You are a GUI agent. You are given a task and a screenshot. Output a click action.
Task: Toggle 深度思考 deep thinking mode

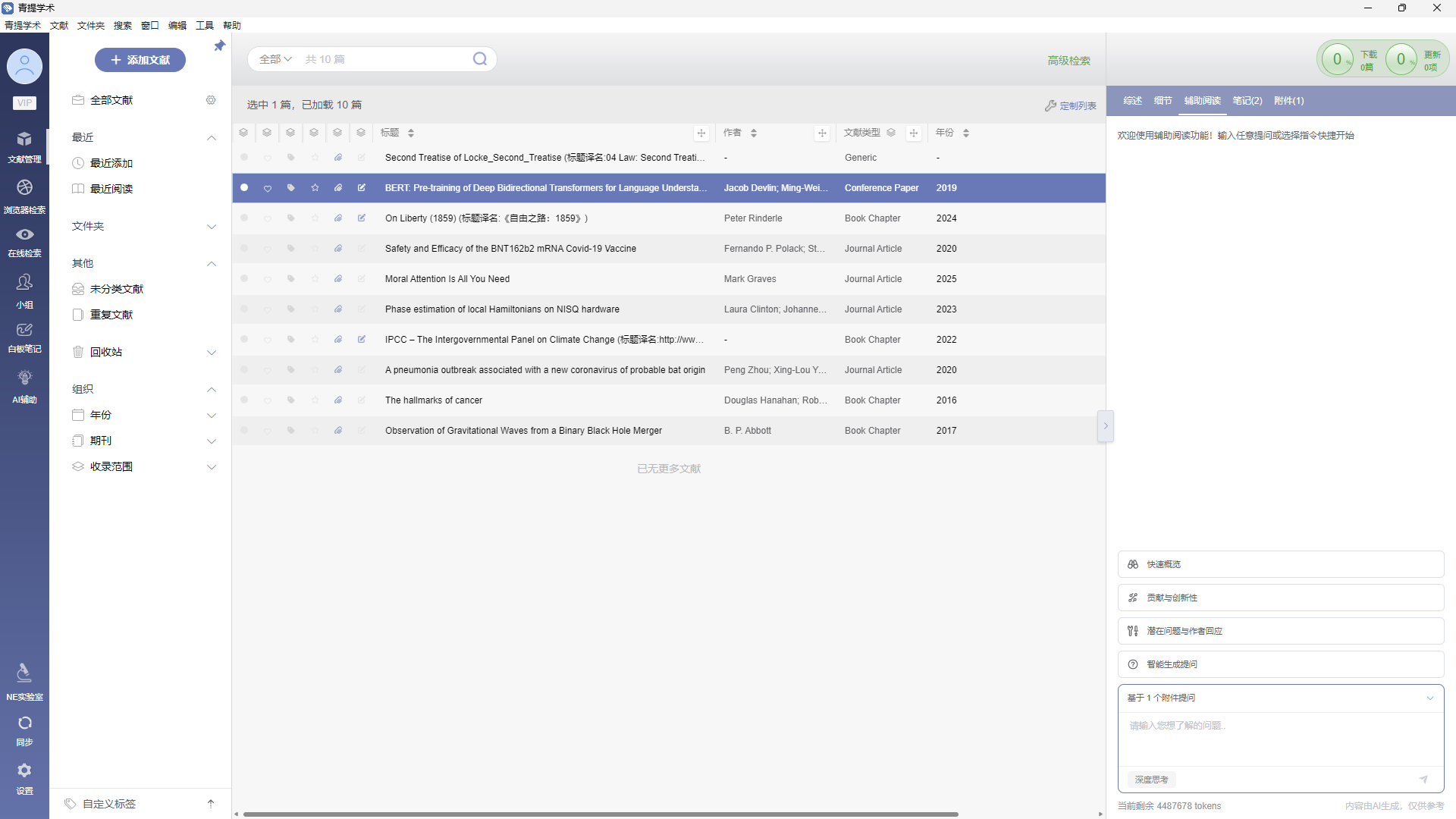coord(1151,780)
